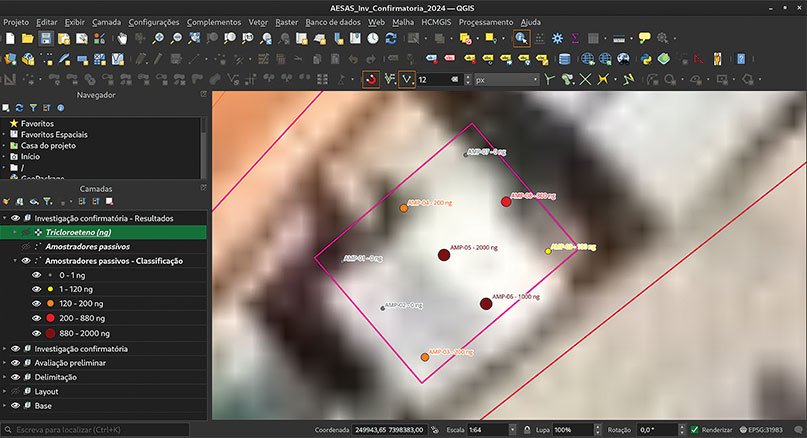Viewport: 807px width, 438px height.
Task: Expand Casa do projeto in Navegador
Action: pyautogui.click(x=4, y=146)
